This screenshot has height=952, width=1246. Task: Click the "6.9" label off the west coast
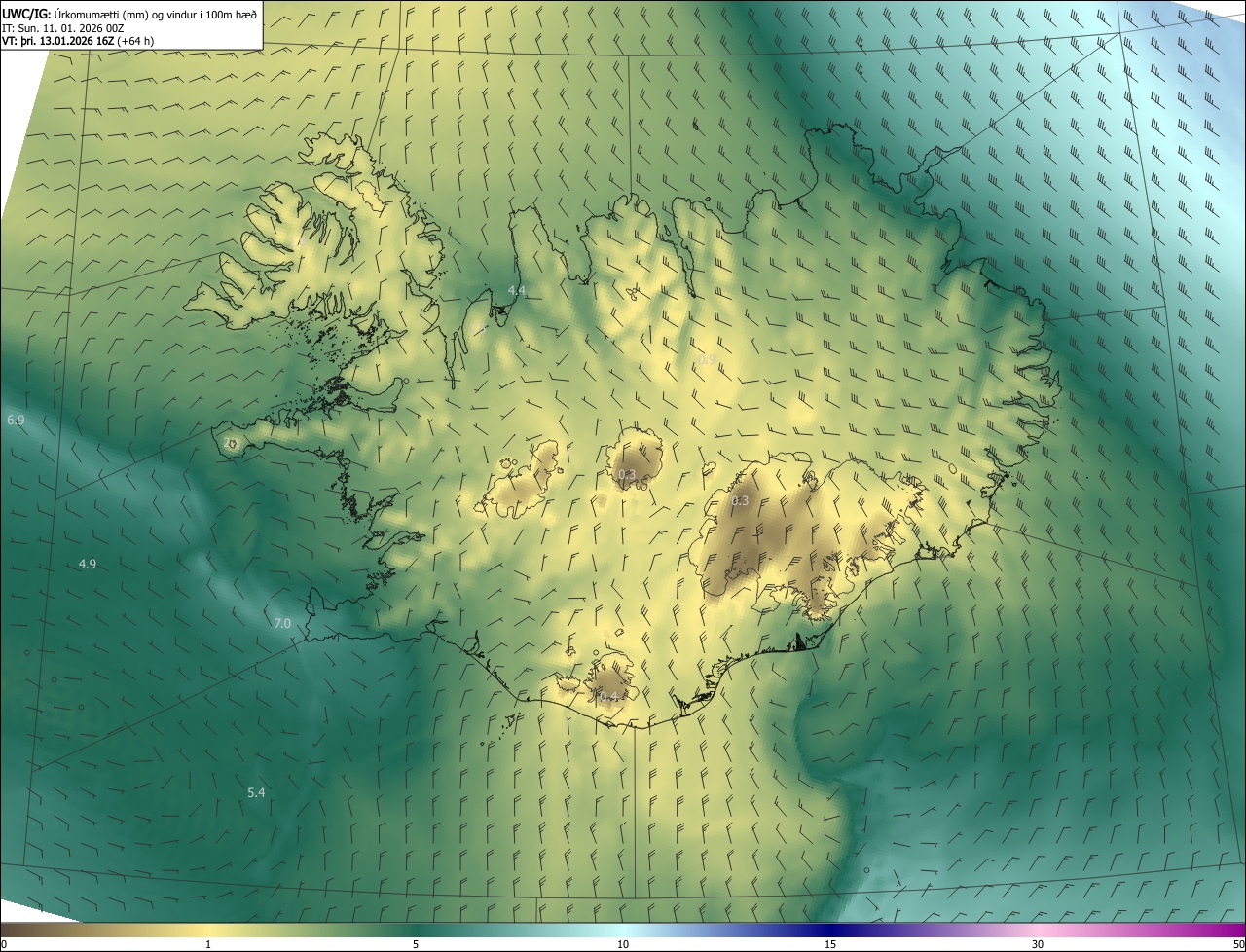click(15, 420)
